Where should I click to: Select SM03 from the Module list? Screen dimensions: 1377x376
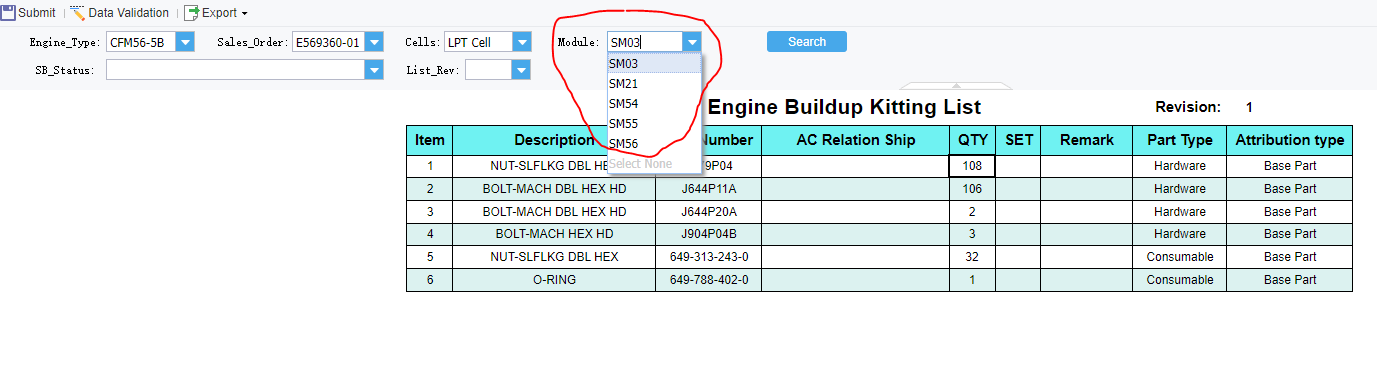click(654, 63)
